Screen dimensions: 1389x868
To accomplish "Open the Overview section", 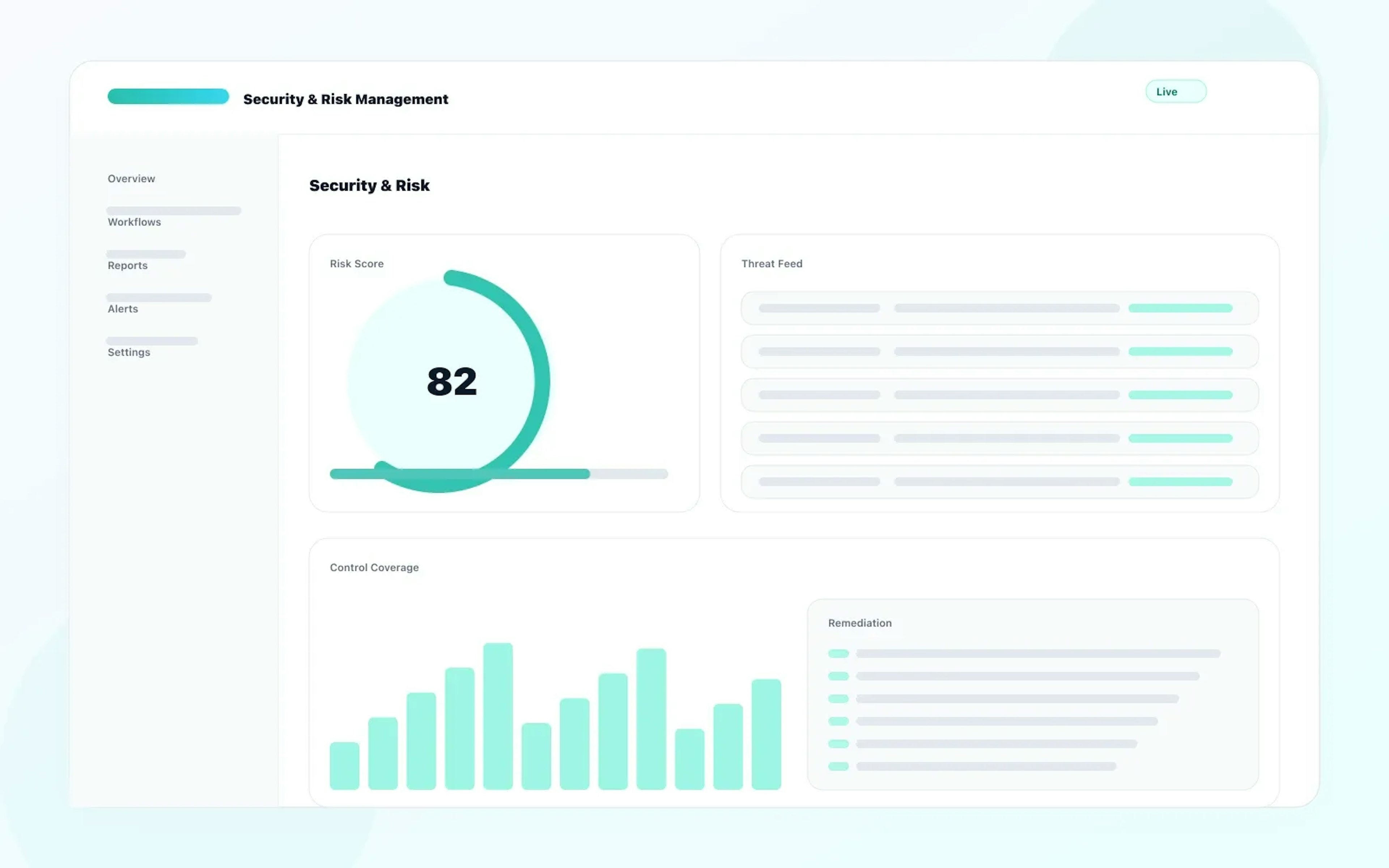I will (131, 179).
